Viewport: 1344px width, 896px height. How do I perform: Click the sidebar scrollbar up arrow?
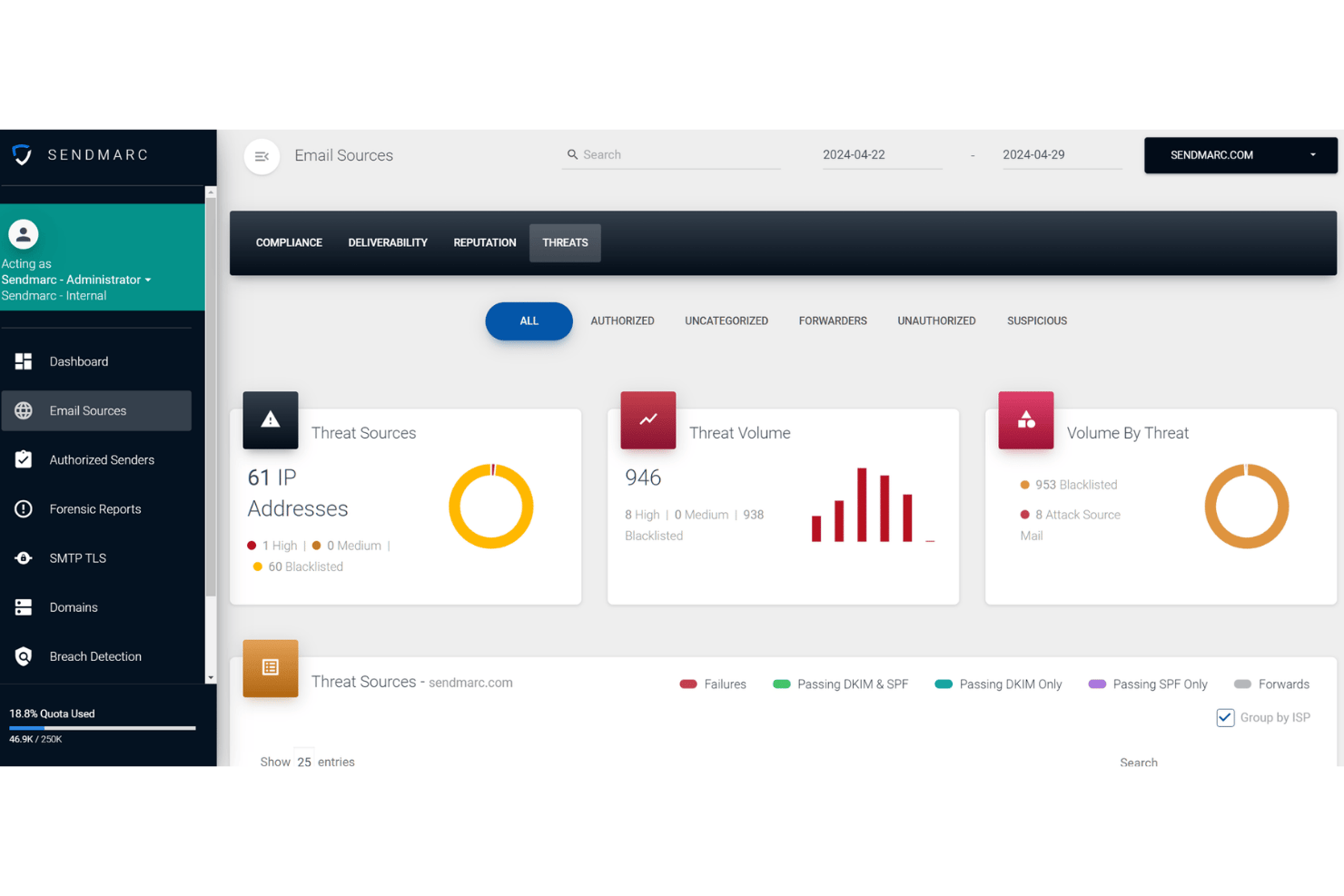click(x=211, y=192)
